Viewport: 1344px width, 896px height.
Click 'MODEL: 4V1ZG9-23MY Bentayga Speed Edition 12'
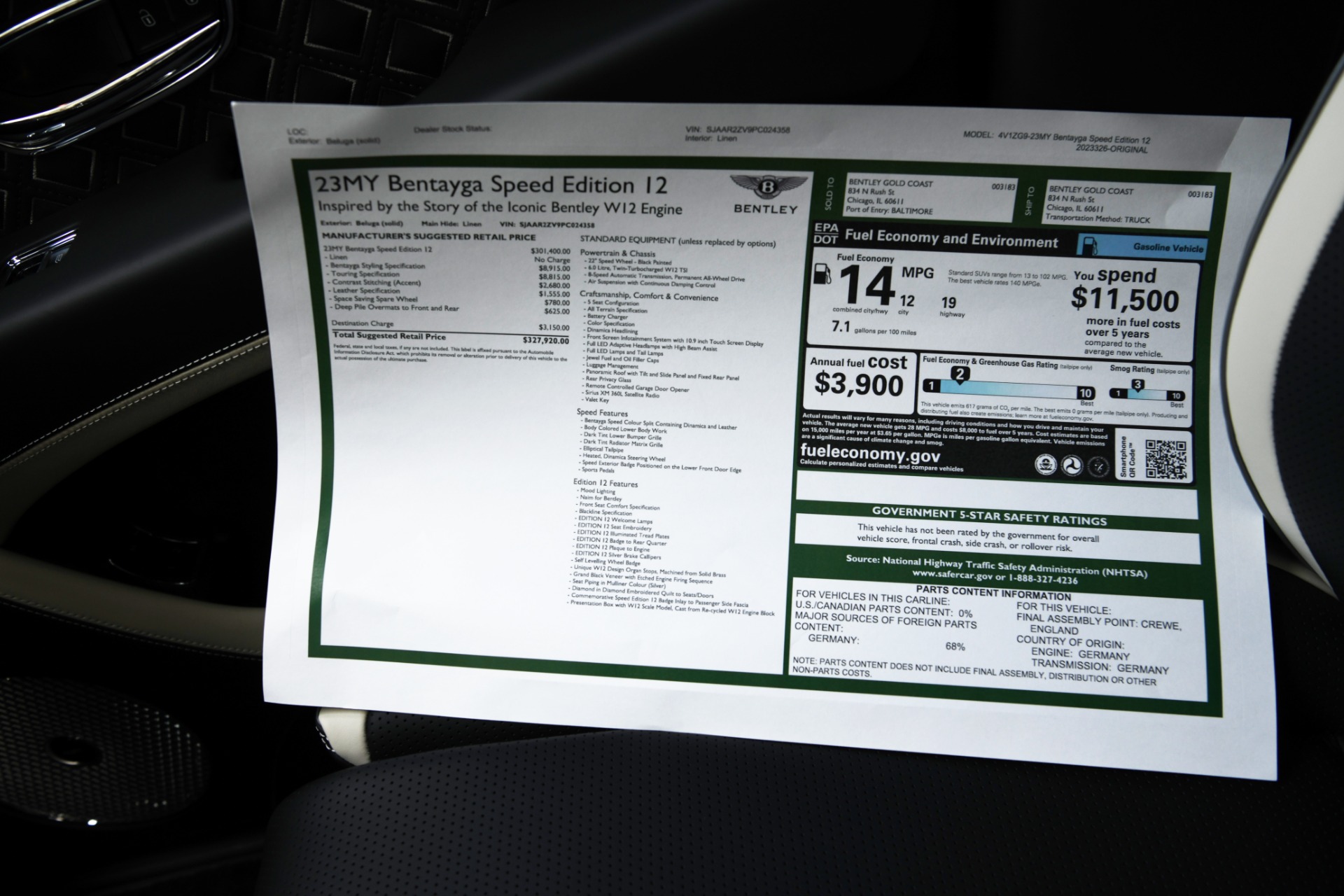coord(1056,138)
